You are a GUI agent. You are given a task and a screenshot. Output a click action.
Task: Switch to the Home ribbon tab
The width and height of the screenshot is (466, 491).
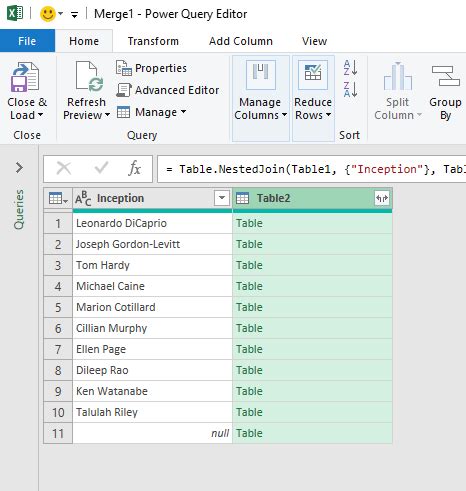coord(84,41)
